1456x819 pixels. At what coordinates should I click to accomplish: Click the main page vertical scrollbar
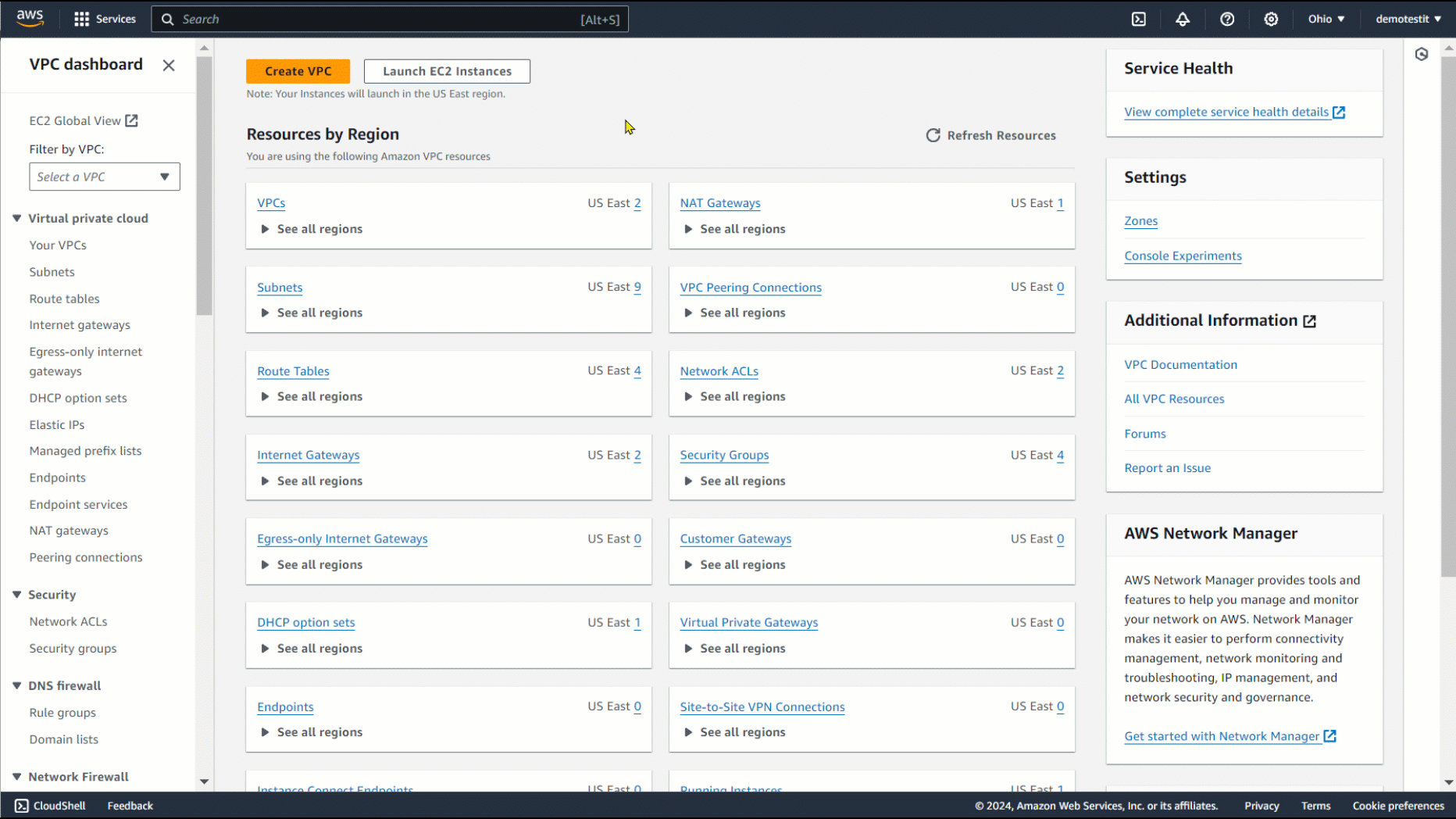(1448, 317)
